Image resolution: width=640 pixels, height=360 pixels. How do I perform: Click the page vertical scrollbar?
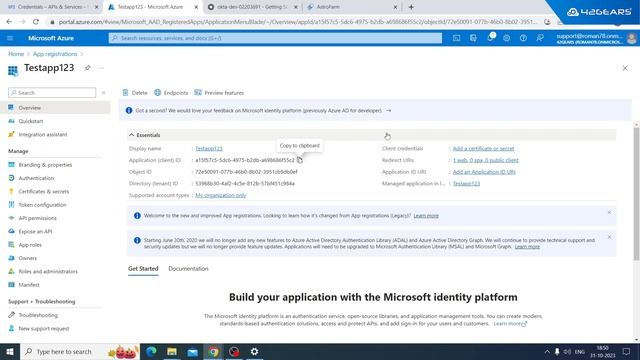point(636,194)
